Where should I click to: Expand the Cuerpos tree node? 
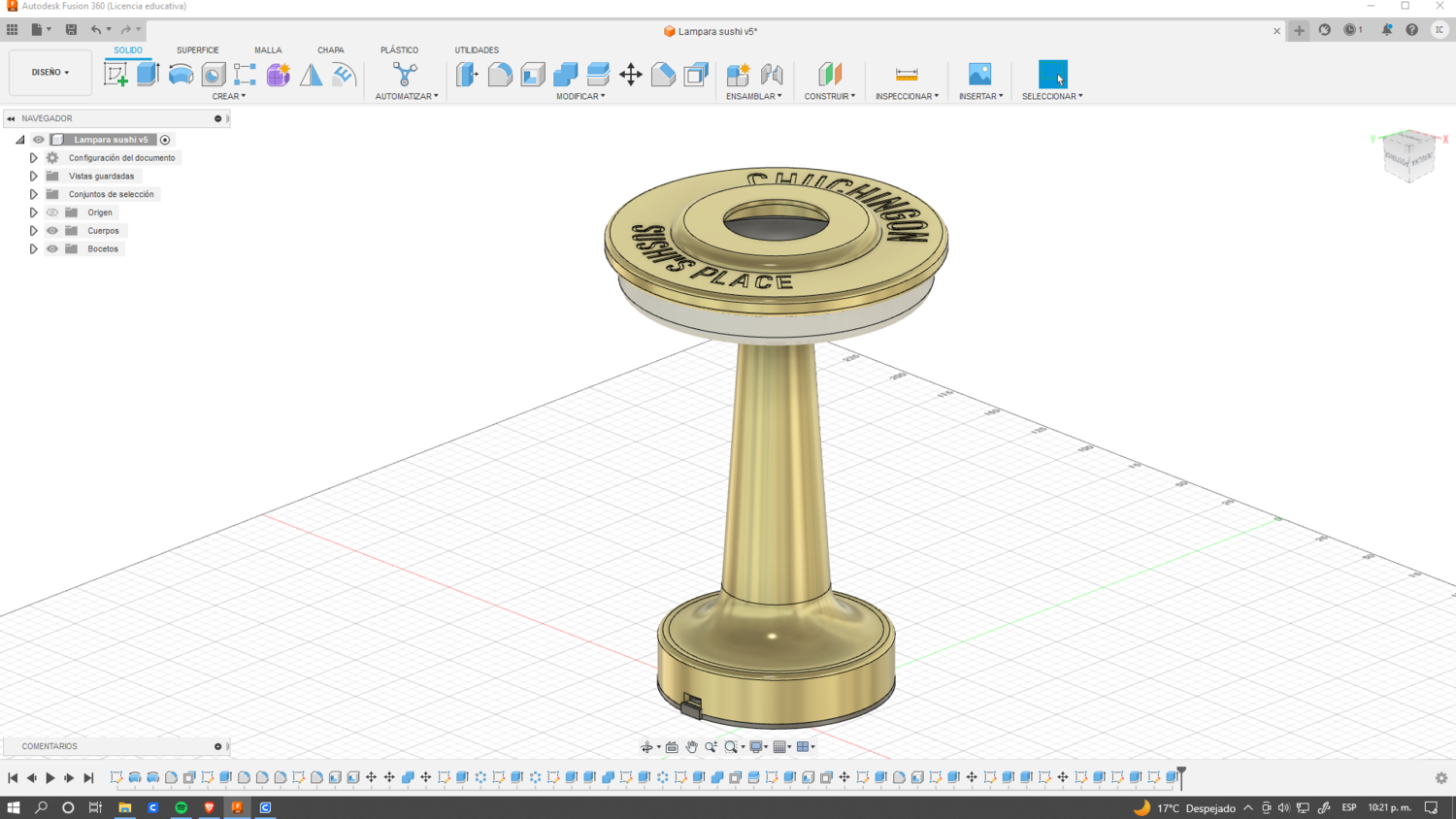(33, 231)
